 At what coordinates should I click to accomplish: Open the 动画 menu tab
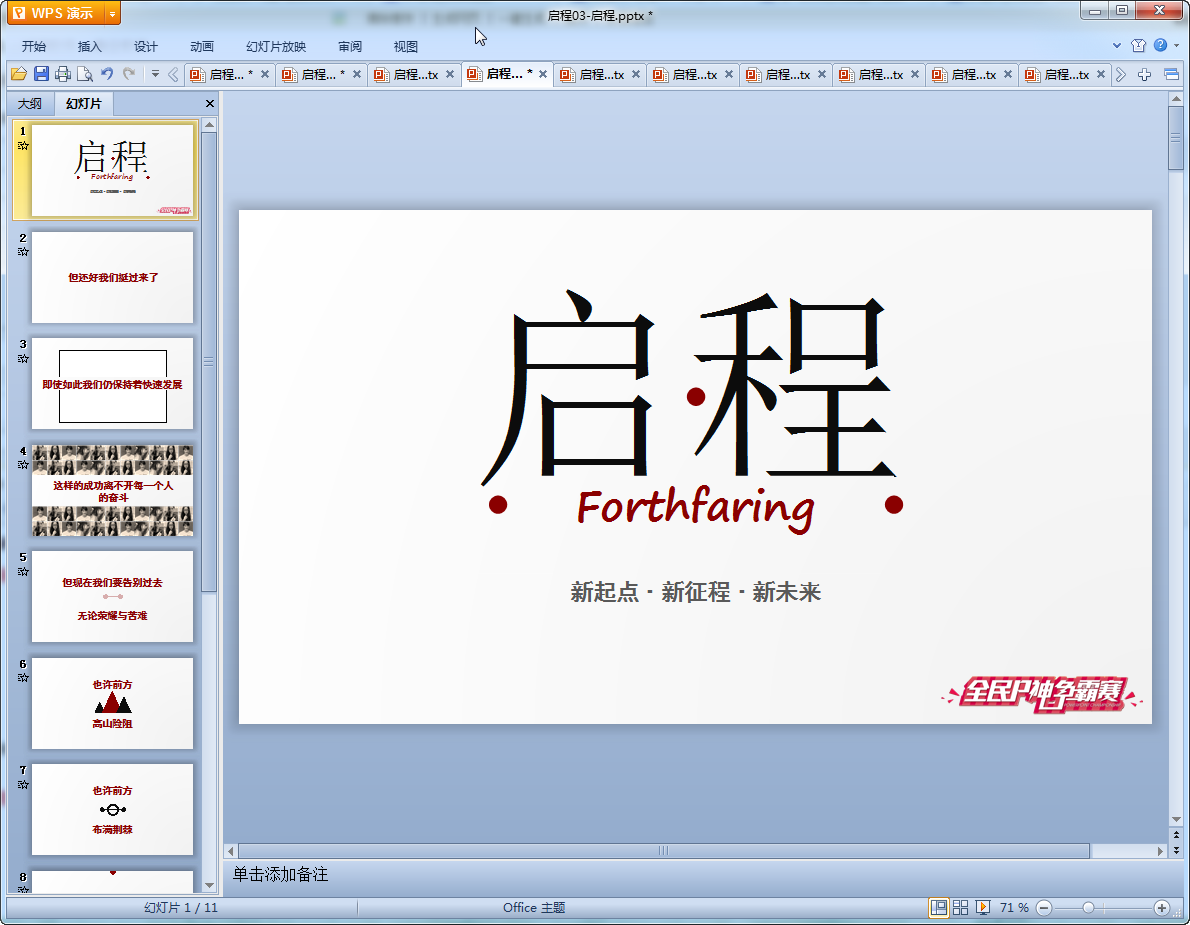click(202, 46)
